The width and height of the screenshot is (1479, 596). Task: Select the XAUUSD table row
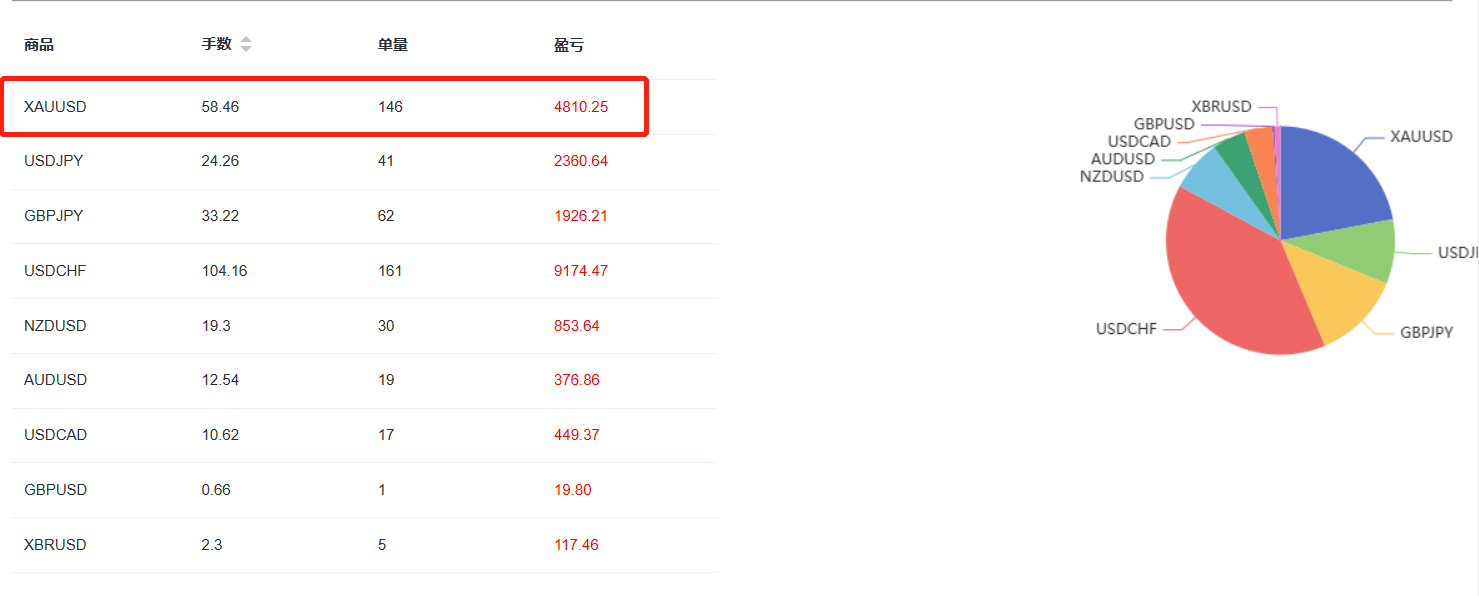(x=364, y=106)
